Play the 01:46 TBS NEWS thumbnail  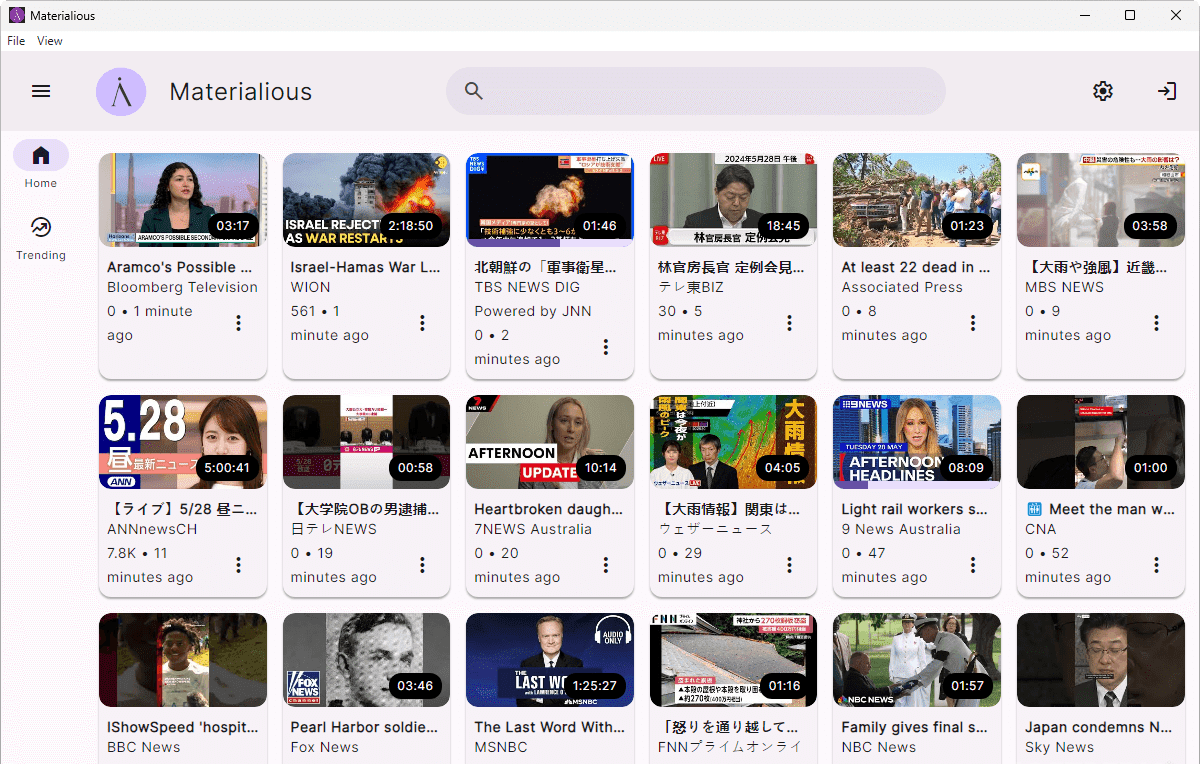(550, 200)
